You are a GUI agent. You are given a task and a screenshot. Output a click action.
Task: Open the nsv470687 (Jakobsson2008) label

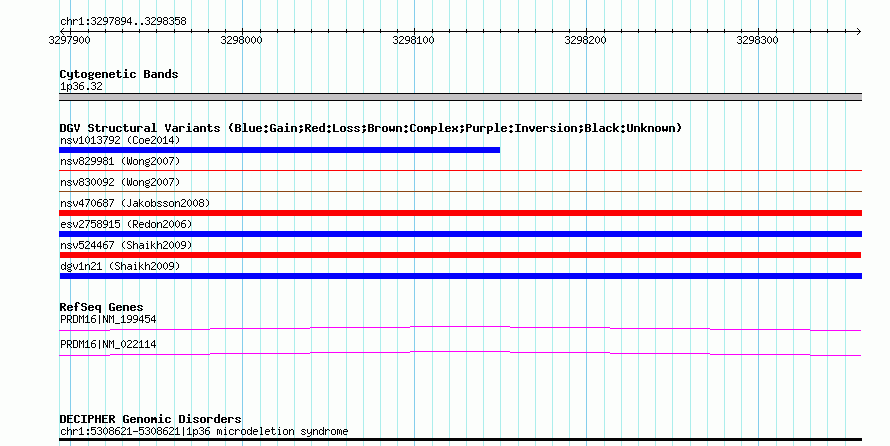[x=135, y=203]
